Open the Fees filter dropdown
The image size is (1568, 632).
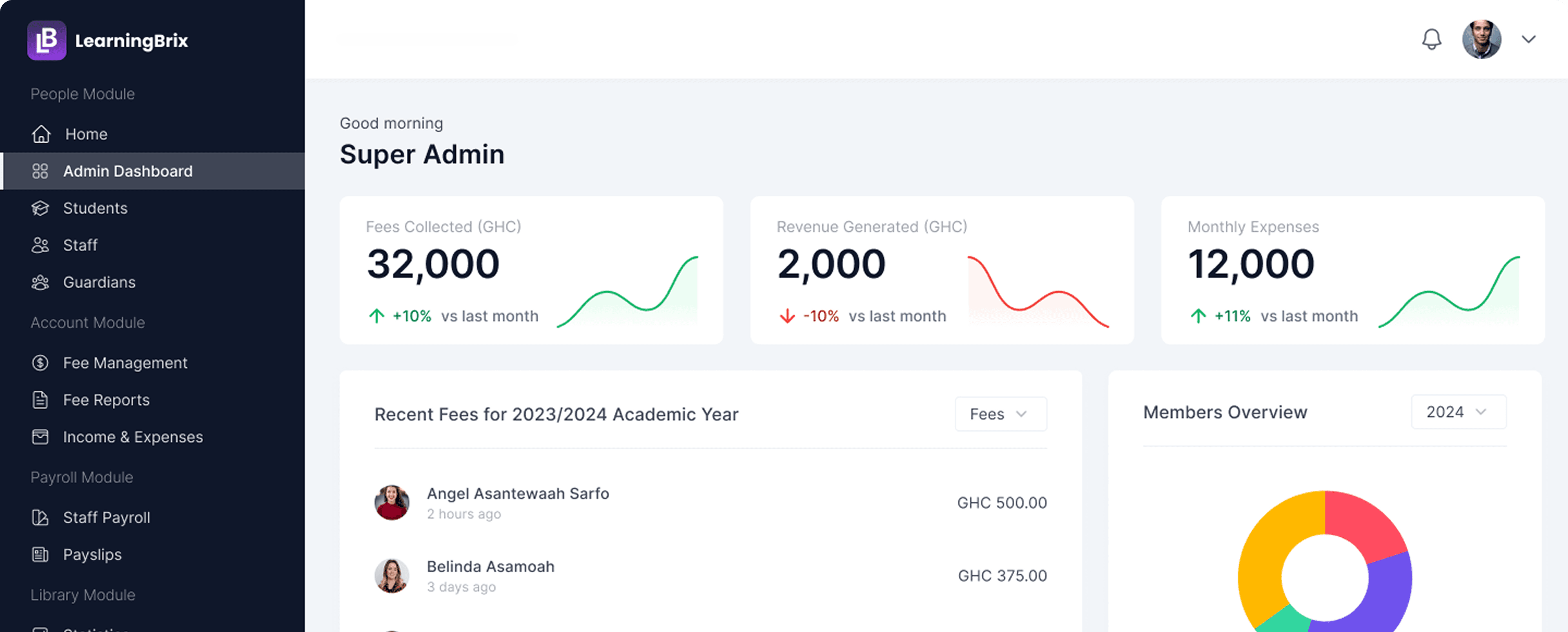pos(1000,414)
